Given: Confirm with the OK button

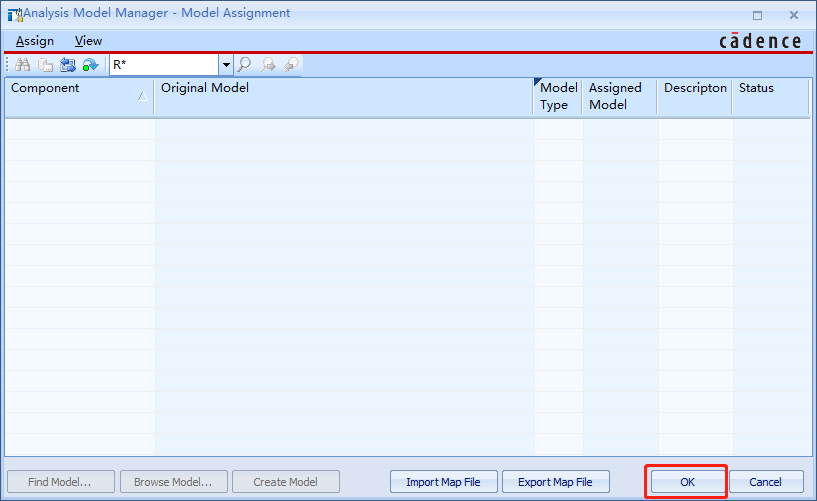Looking at the screenshot, I should pos(687,482).
